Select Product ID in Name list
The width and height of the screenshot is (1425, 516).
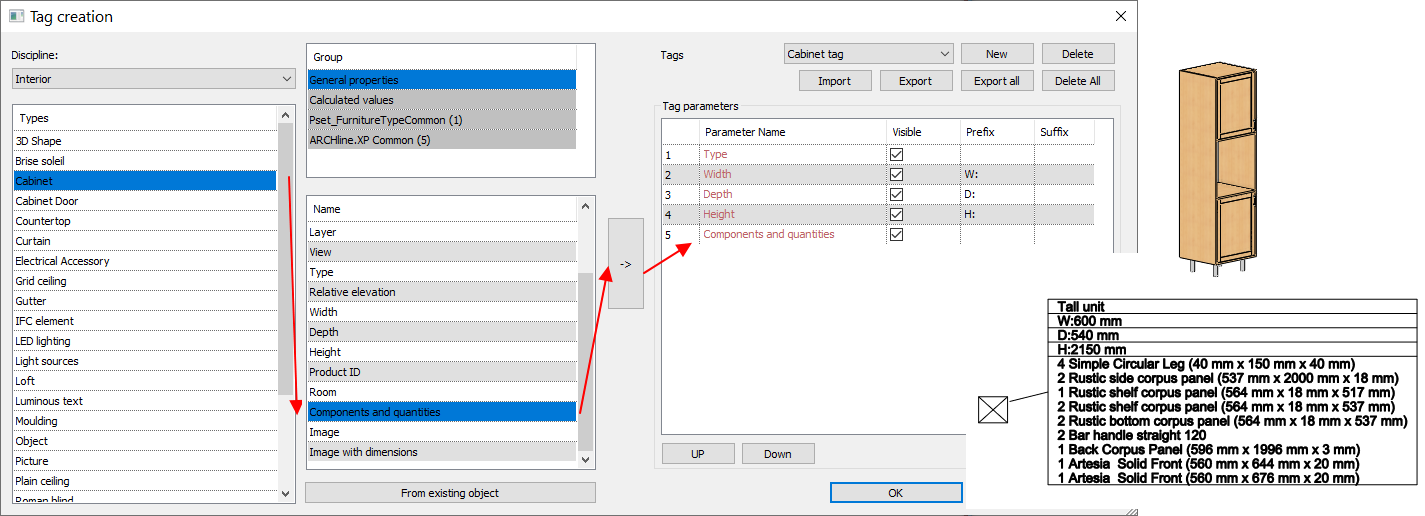442,372
